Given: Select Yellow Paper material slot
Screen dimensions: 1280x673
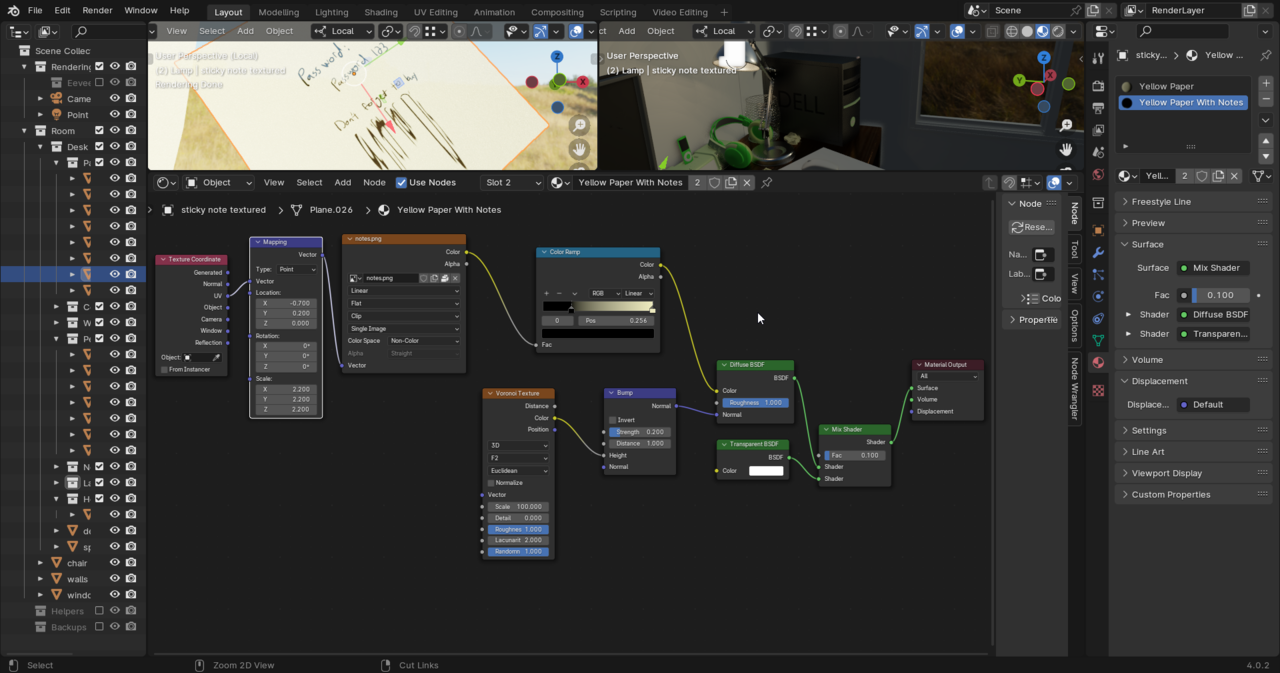Looking at the screenshot, I should click(1166, 86).
